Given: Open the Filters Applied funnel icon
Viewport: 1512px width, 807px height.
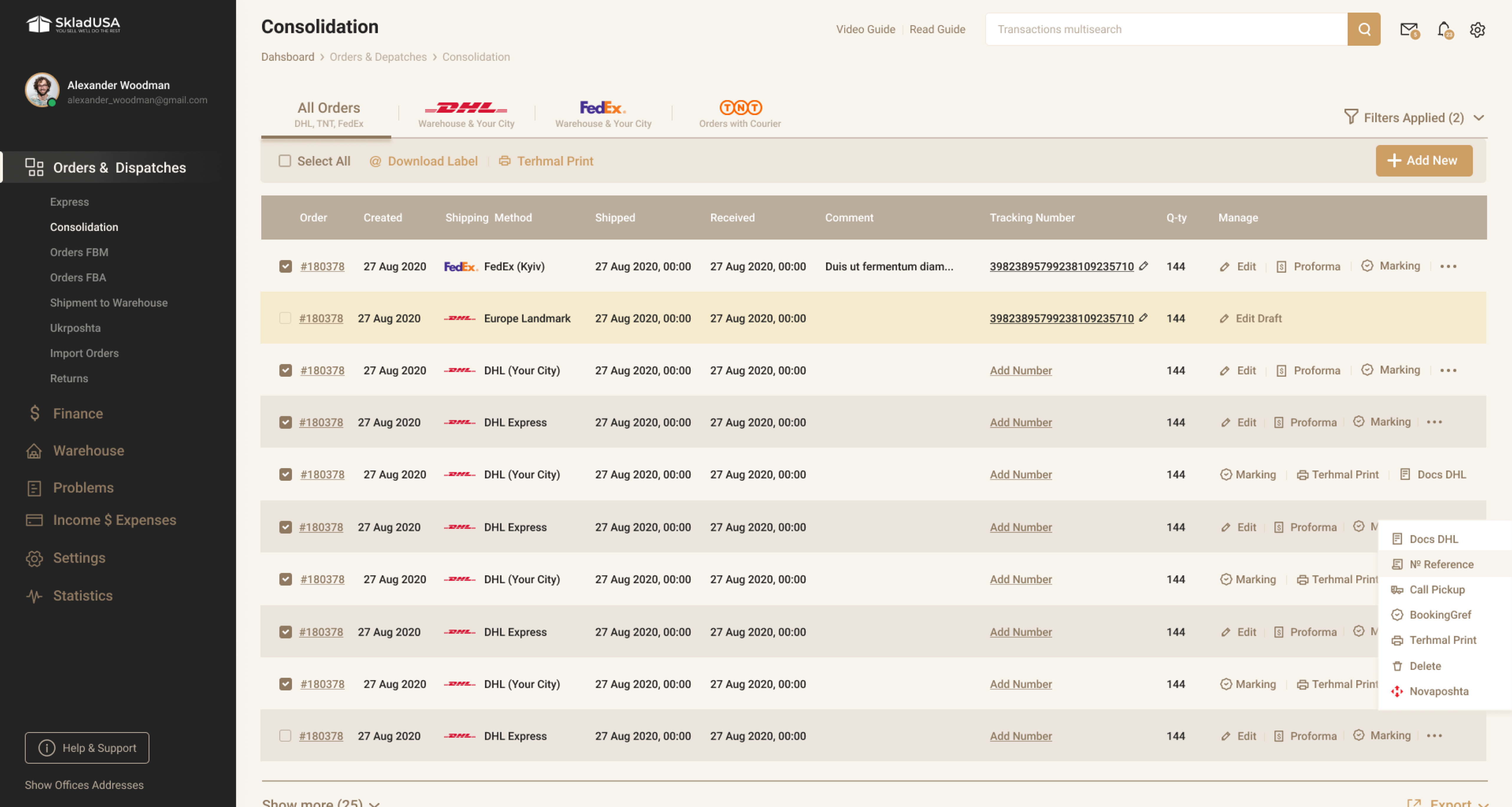Looking at the screenshot, I should point(1351,117).
